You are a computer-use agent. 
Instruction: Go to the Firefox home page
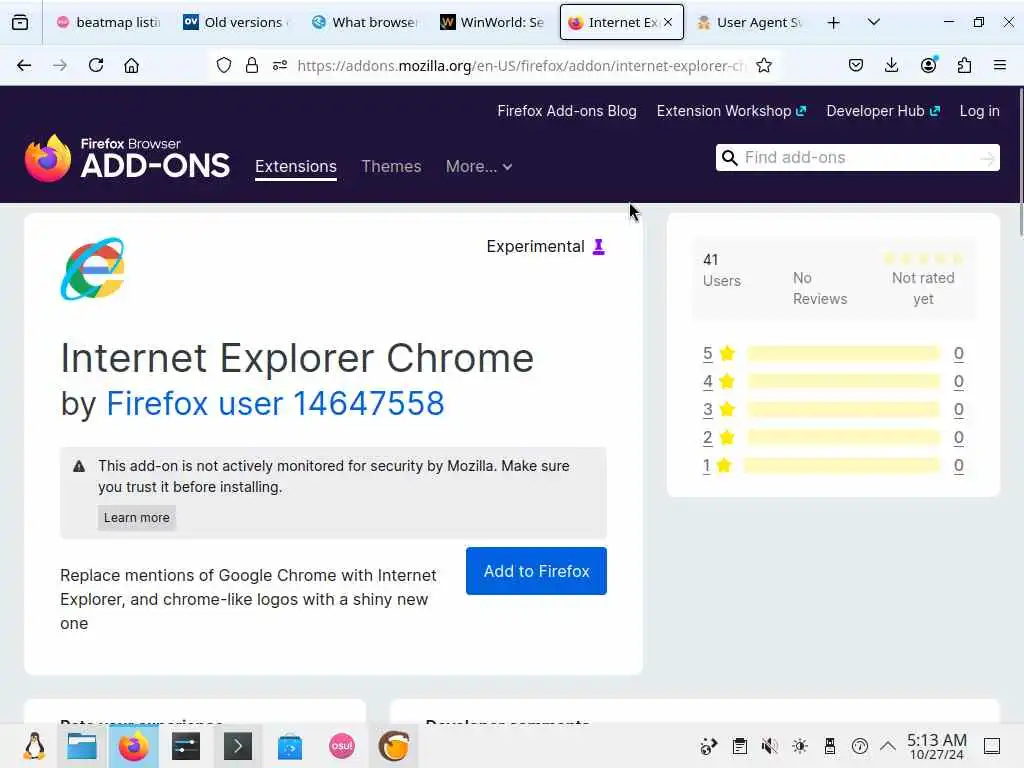click(132, 65)
